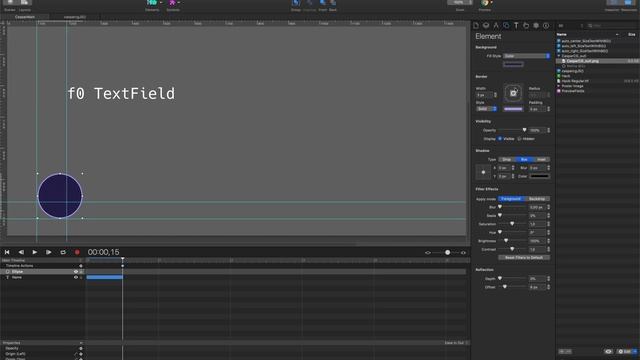Screen dimensions: 640x360
Task: Open shadow color swatch
Action: point(540,176)
